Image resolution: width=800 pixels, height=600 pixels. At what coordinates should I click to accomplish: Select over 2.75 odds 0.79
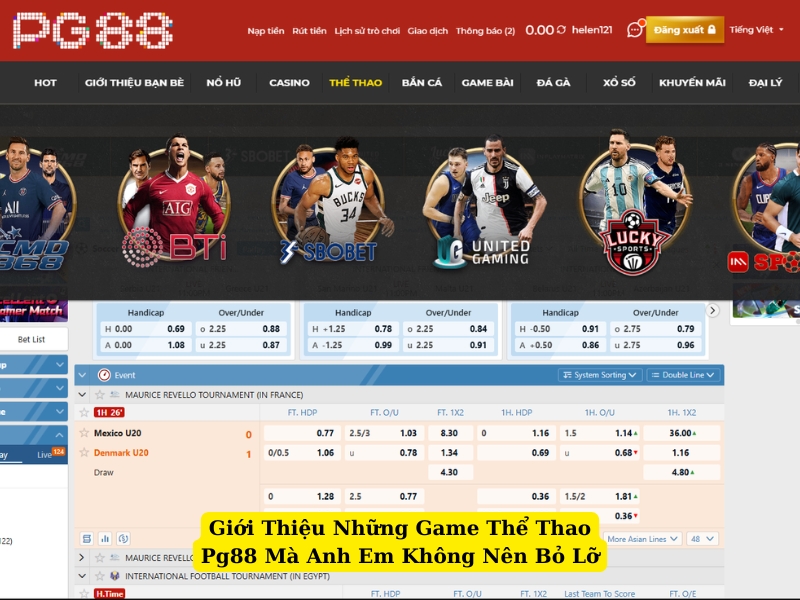coord(655,329)
